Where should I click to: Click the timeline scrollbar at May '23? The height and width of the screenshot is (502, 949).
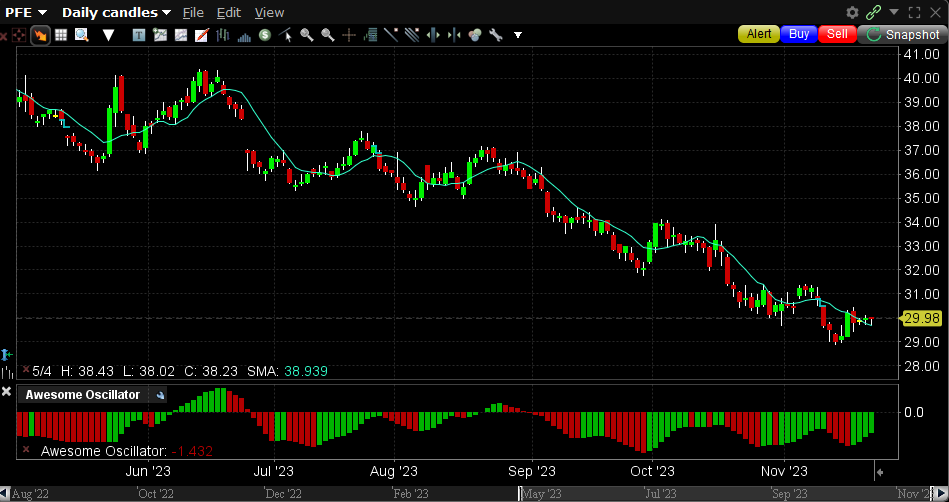tap(540, 493)
